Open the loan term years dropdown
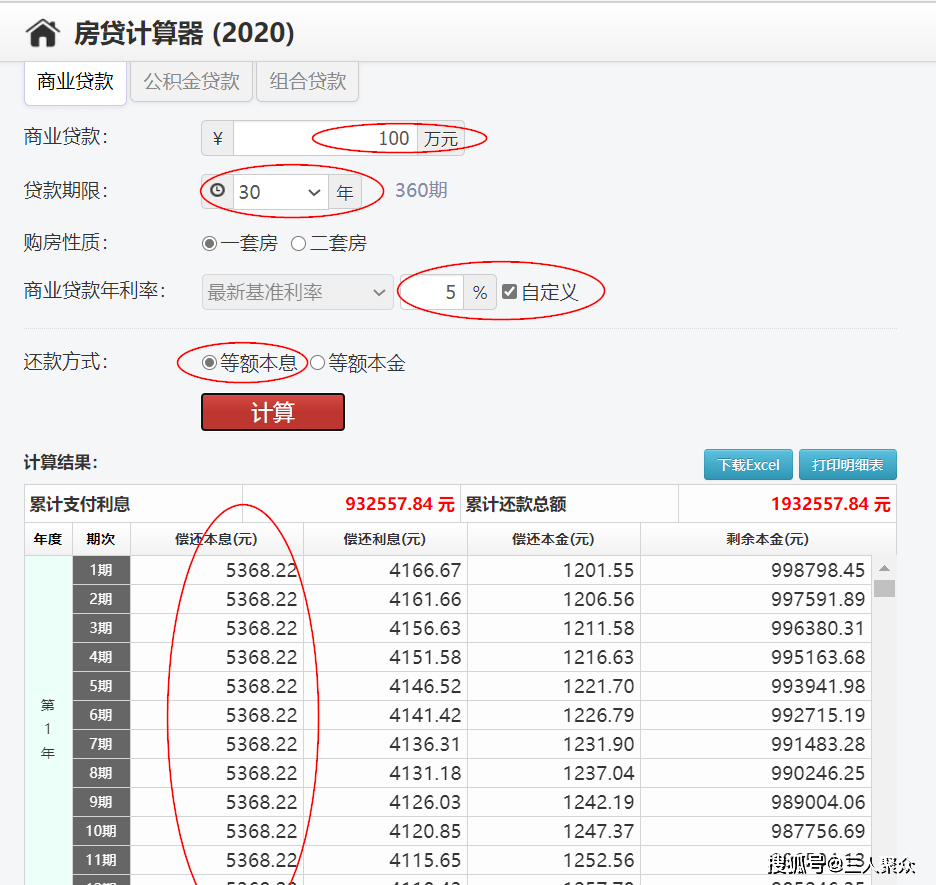This screenshot has height=885, width=936. pyautogui.click(x=281, y=192)
